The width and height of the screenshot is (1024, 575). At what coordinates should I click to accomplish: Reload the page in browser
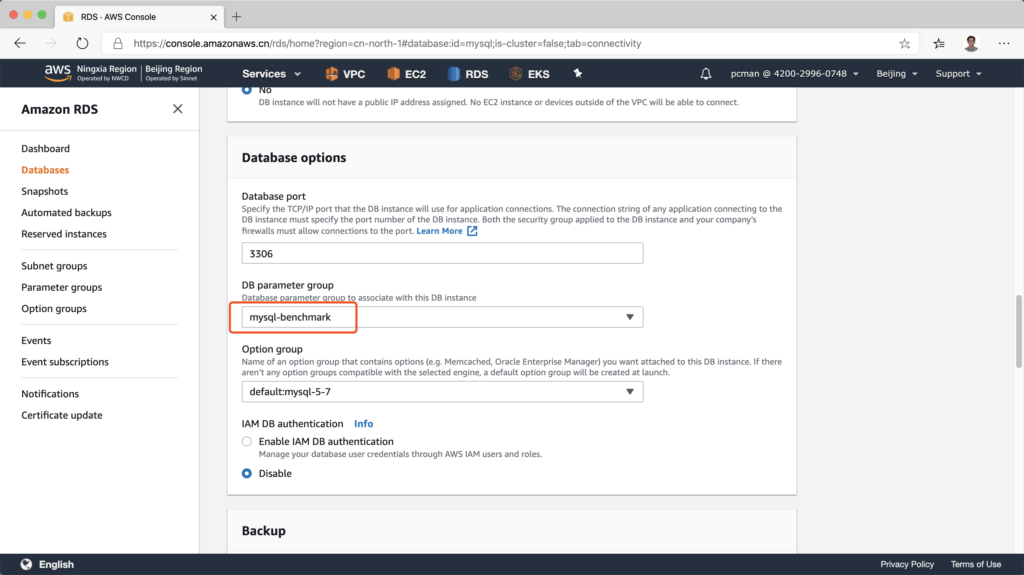[x=82, y=44]
